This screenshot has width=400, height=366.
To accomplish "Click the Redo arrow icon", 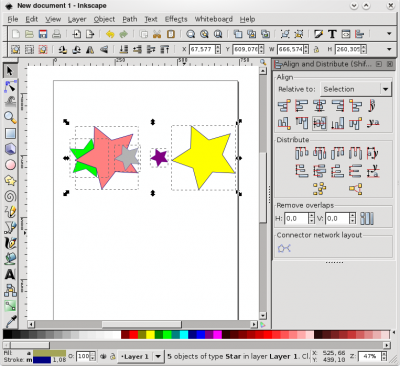I will coord(124,34).
